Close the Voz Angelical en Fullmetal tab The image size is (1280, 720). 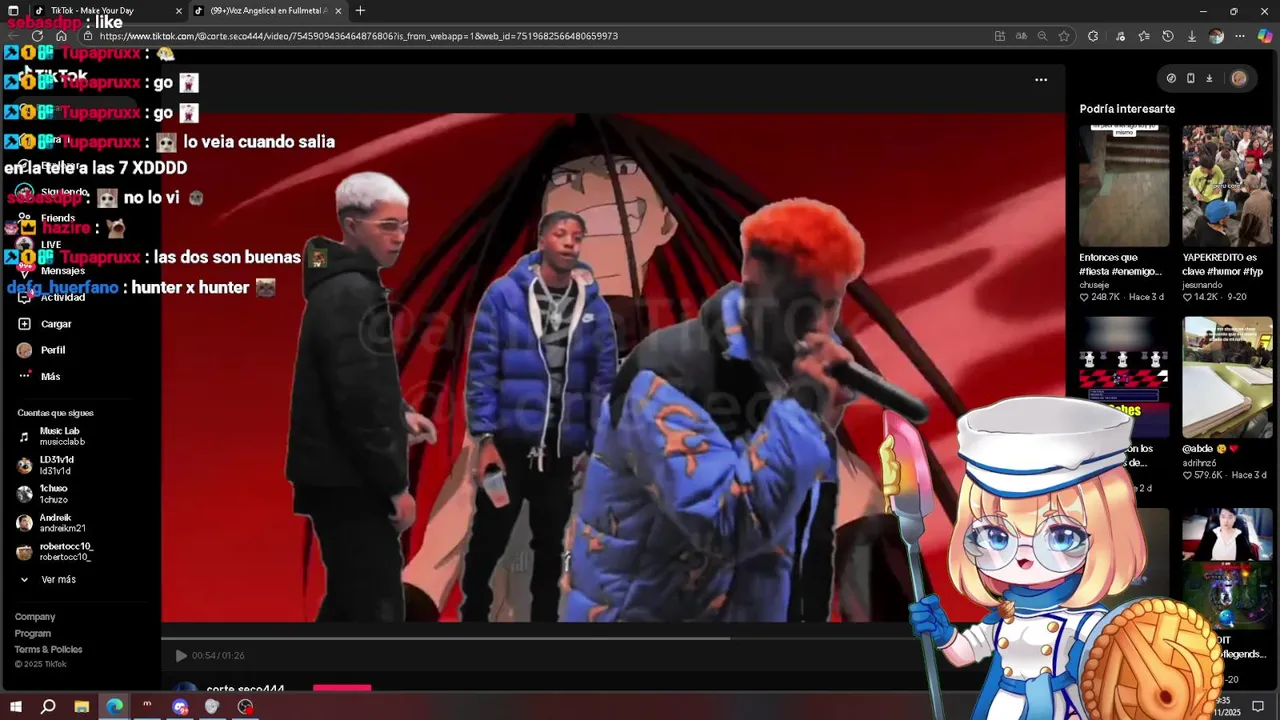point(338,11)
